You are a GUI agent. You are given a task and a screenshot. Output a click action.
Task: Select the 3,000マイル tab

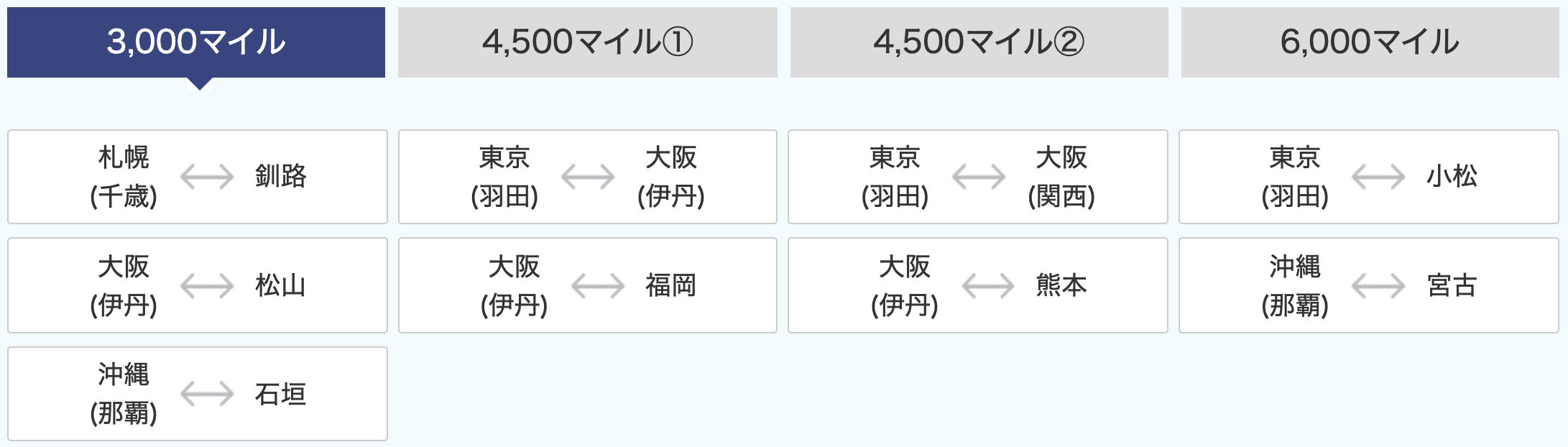click(196, 42)
